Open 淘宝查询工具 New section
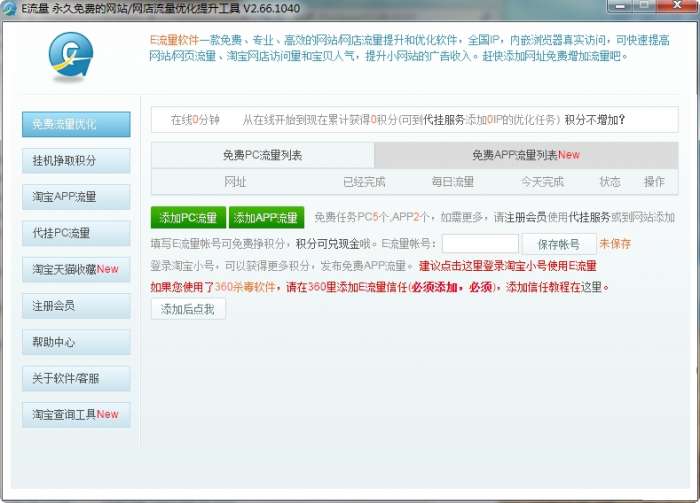This screenshot has width=700, height=503. click(x=76, y=415)
